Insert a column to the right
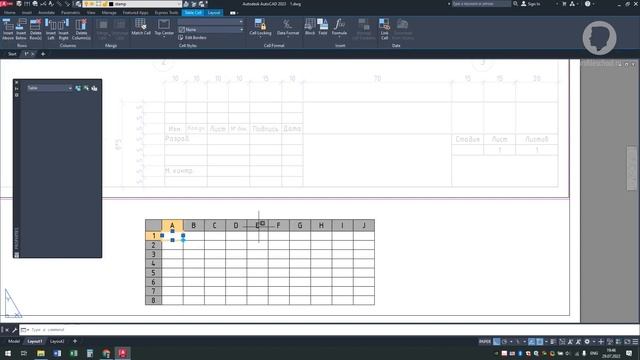 point(64,29)
